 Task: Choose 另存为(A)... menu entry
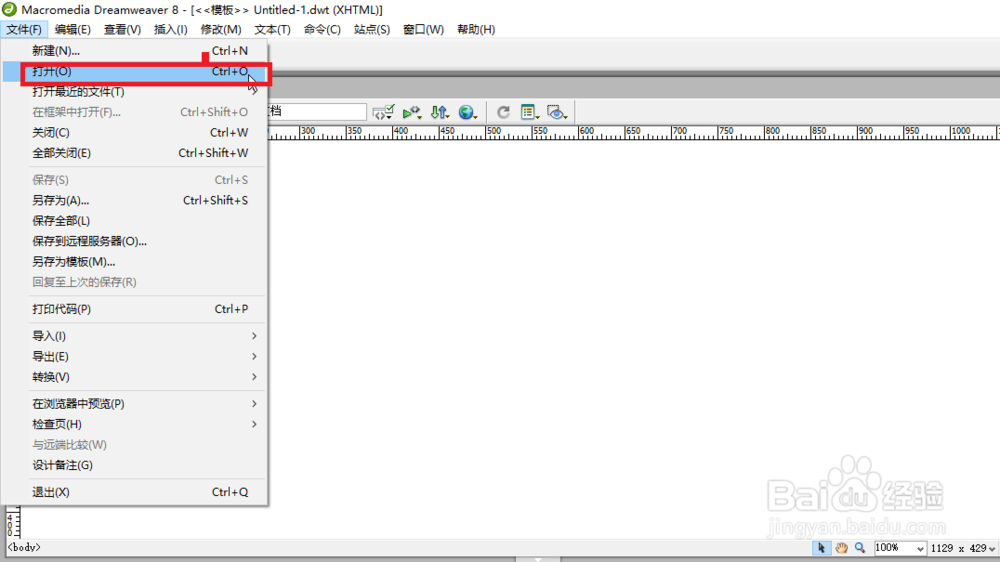click(133, 200)
